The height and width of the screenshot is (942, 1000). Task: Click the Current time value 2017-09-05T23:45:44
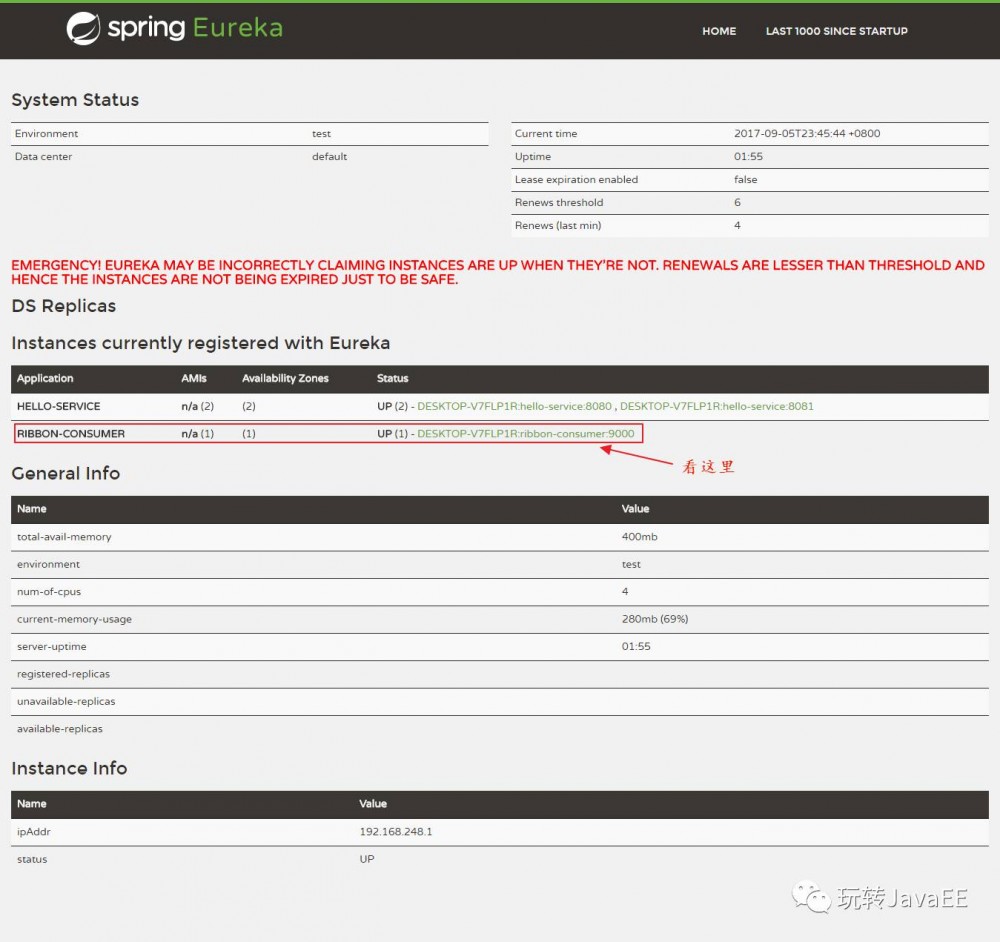click(807, 133)
